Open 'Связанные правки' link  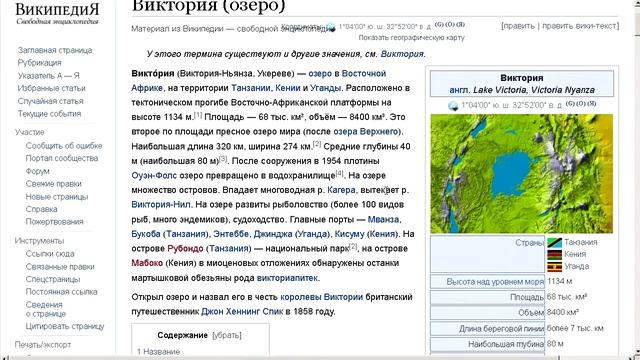60,267
